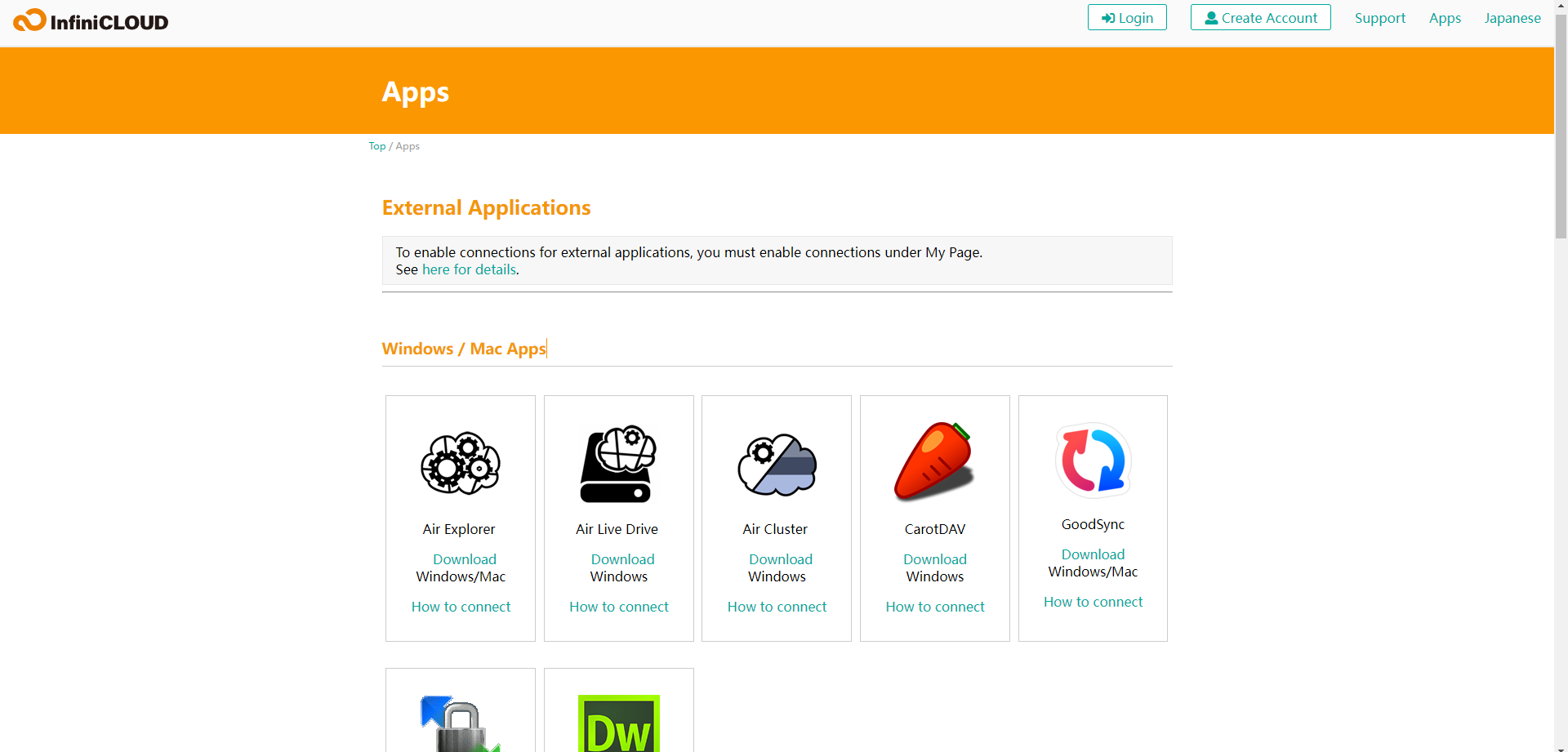
Task: Open the Login button
Action: point(1127,17)
